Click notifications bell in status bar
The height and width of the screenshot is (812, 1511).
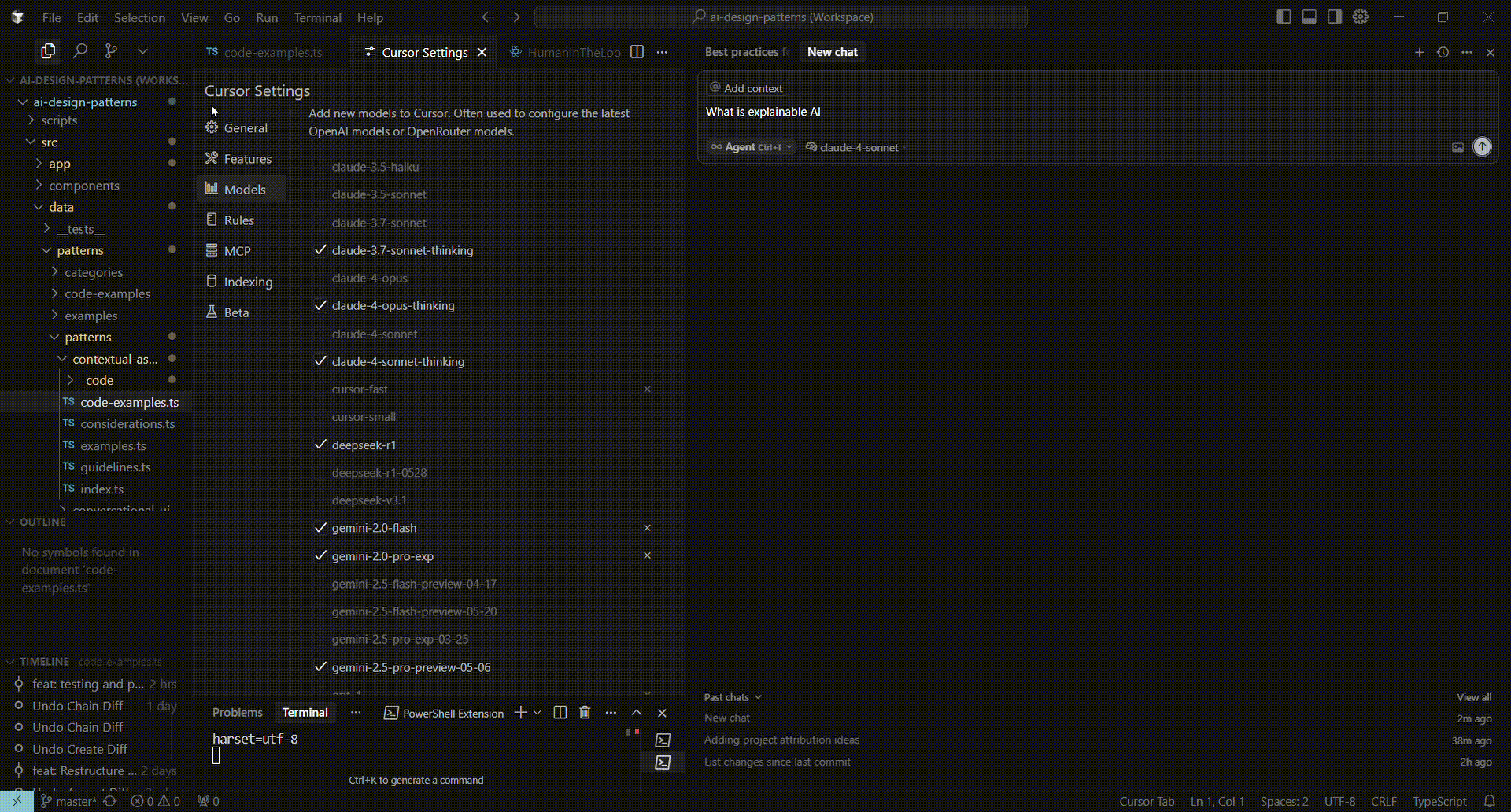1490,802
